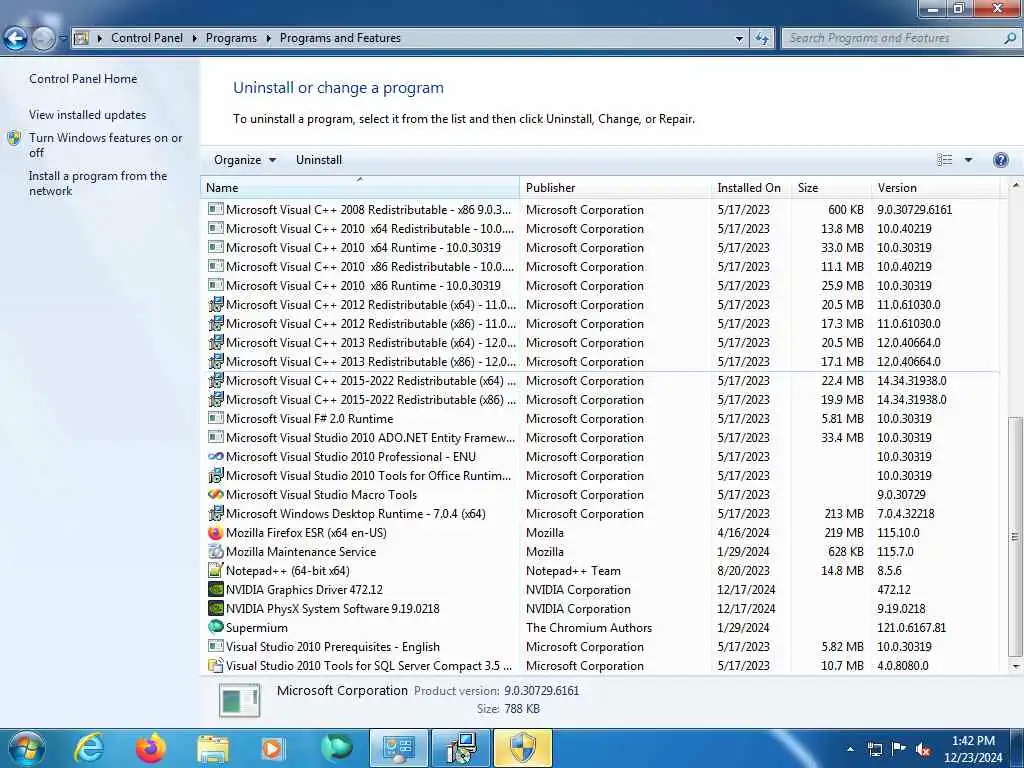
Task: Open the Windows Start button
Action: [25, 748]
